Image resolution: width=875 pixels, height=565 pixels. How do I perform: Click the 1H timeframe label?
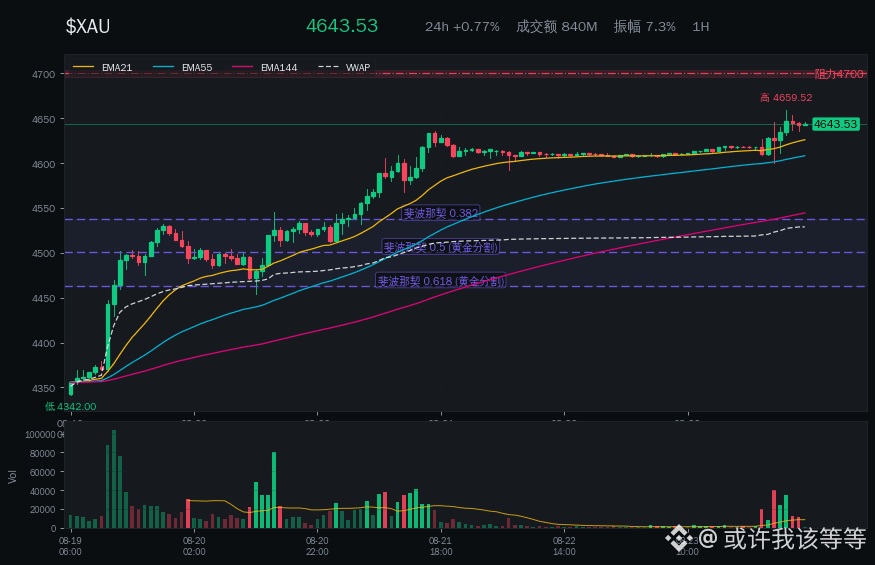[700, 27]
